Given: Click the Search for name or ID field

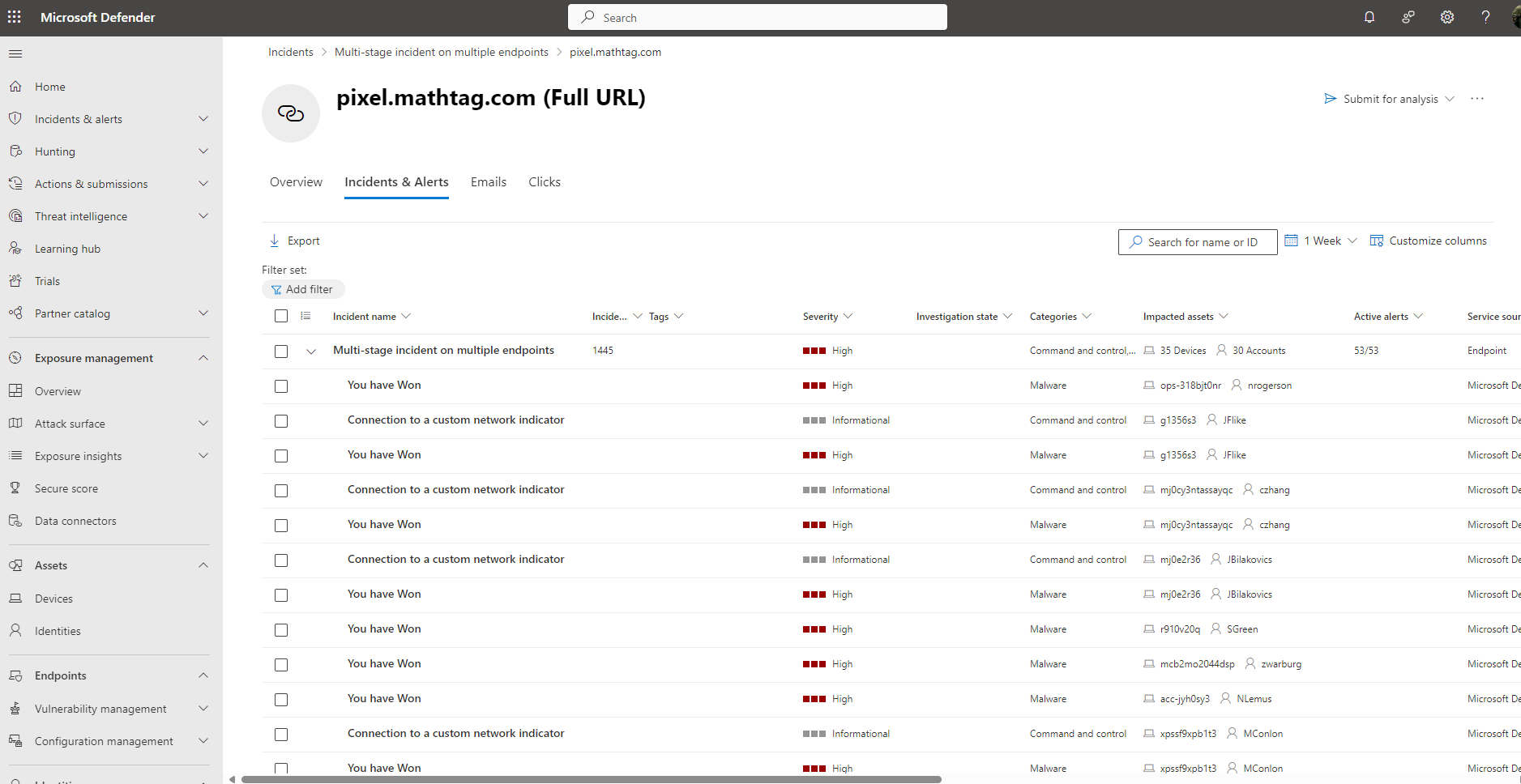Looking at the screenshot, I should pos(1198,242).
